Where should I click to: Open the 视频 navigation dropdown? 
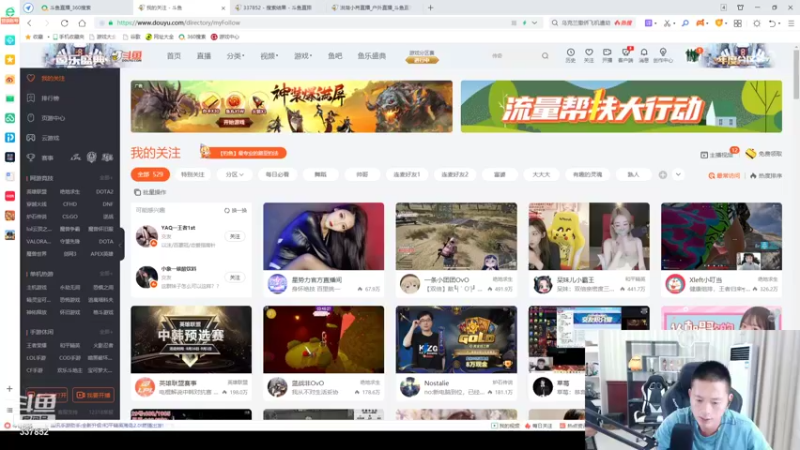269,56
